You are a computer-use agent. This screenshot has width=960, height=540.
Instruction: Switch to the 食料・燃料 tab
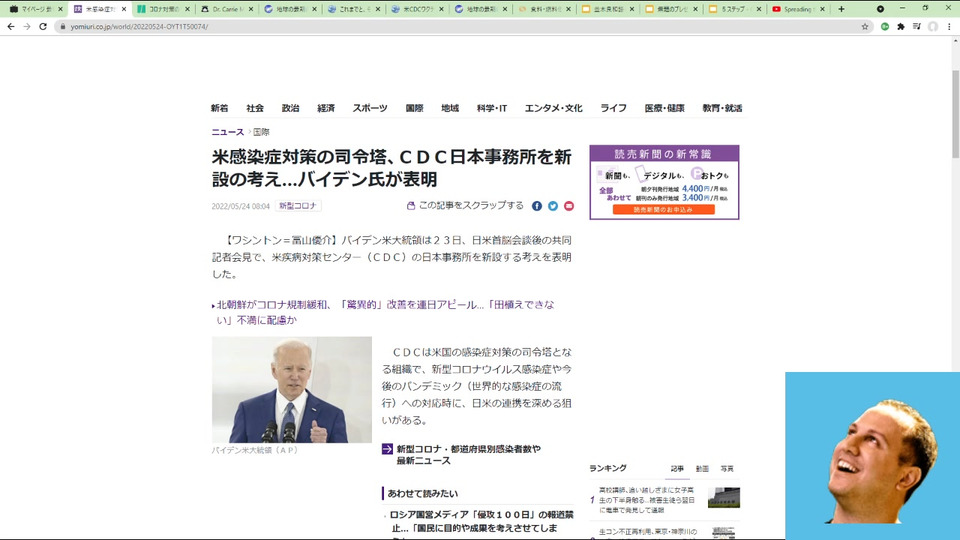pyautogui.click(x=544, y=9)
